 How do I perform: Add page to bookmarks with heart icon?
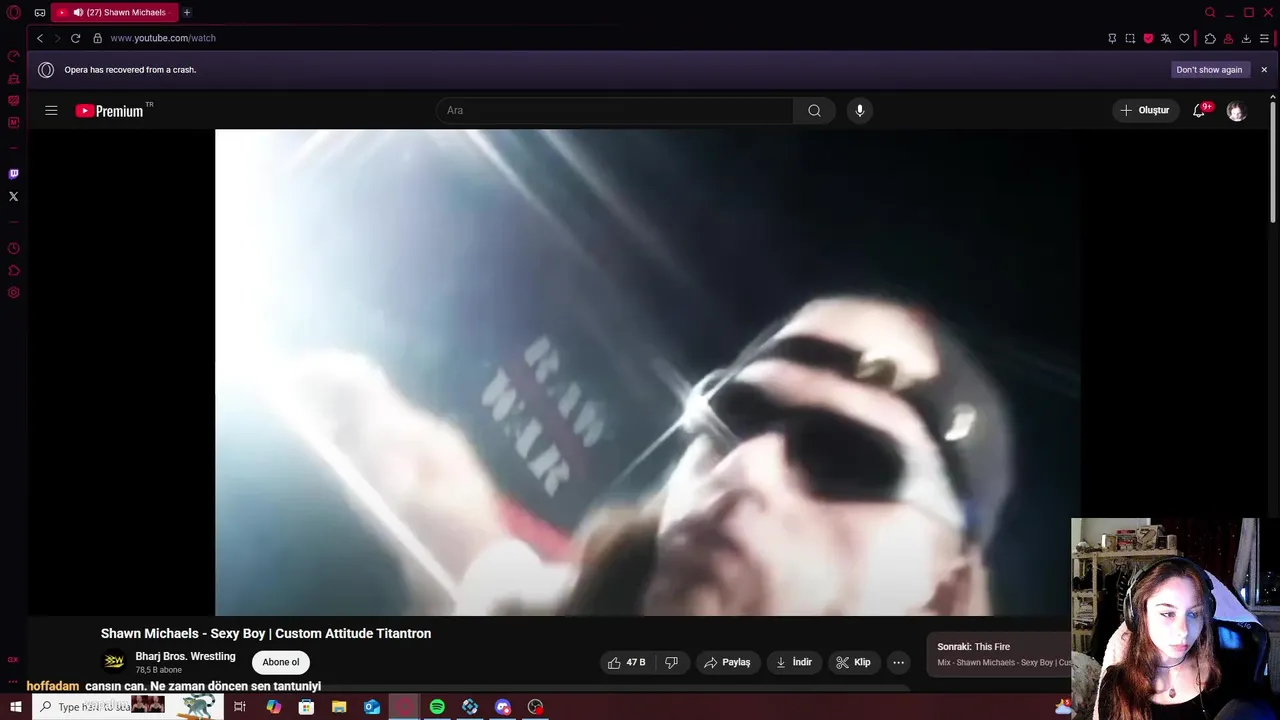click(1184, 38)
